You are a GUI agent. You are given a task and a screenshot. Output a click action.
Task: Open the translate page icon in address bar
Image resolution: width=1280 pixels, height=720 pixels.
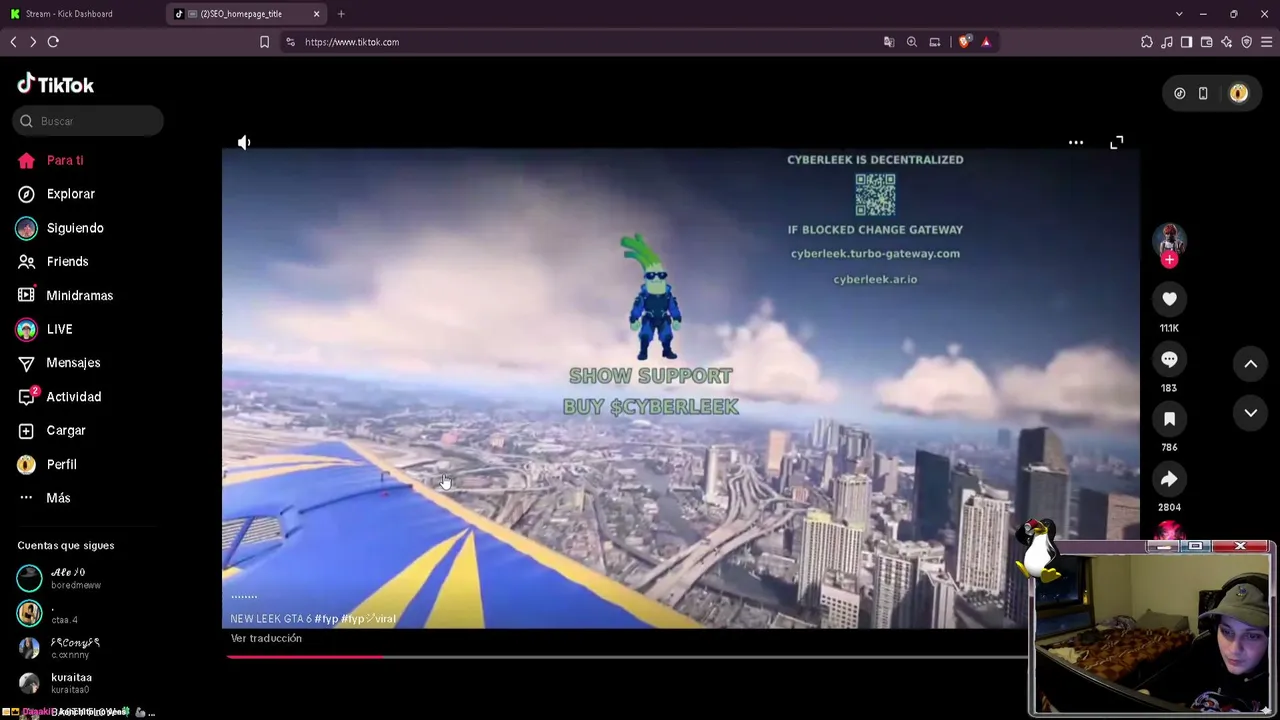[889, 42]
